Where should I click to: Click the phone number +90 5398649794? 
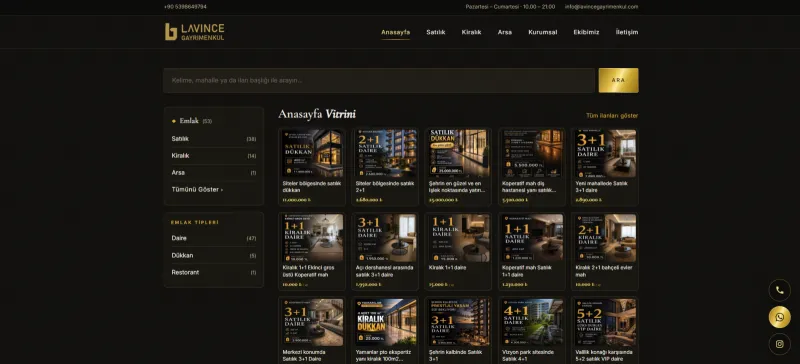coord(185,7)
